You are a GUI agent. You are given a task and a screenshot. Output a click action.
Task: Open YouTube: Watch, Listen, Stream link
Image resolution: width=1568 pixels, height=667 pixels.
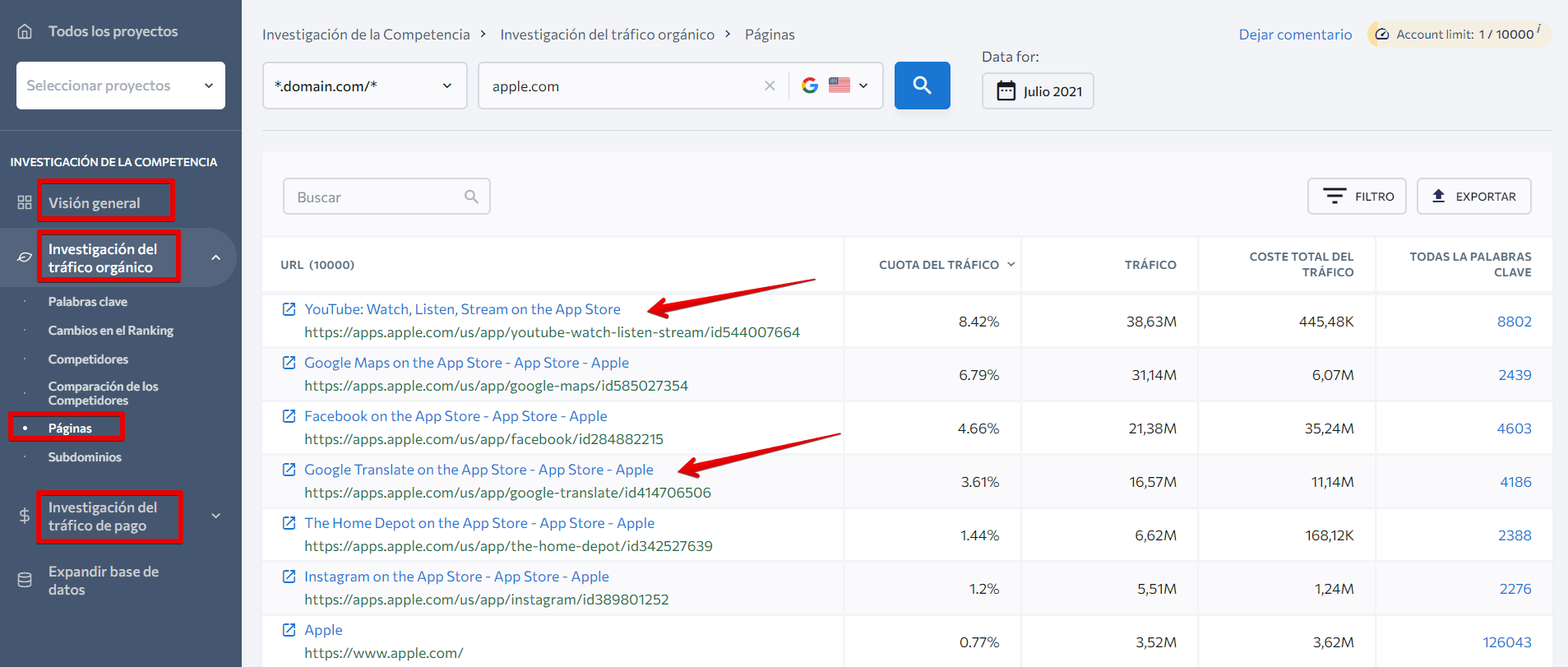coord(462,309)
